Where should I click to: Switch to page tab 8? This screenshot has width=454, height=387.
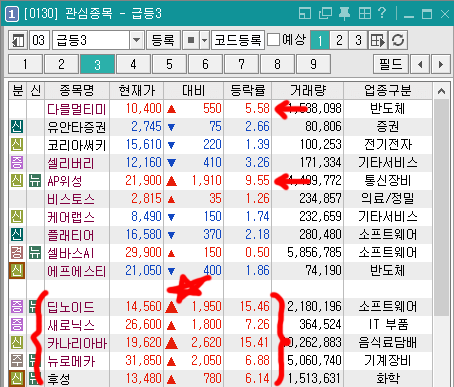(x=277, y=64)
